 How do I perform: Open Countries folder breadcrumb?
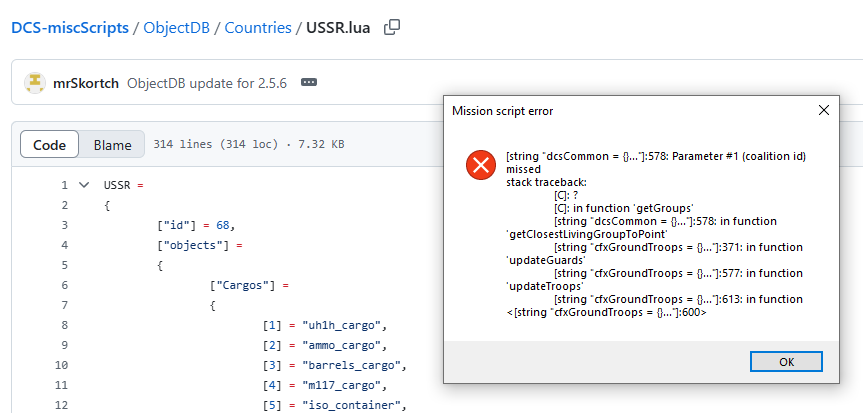pyautogui.click(x=258, y=28)
